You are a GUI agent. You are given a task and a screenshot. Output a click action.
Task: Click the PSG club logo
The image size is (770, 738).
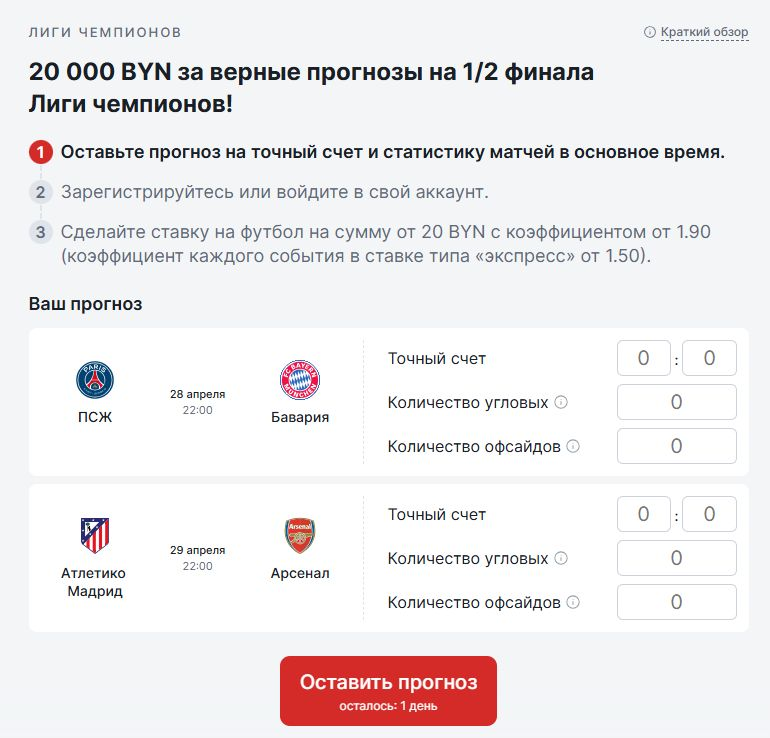click(95, 381)
